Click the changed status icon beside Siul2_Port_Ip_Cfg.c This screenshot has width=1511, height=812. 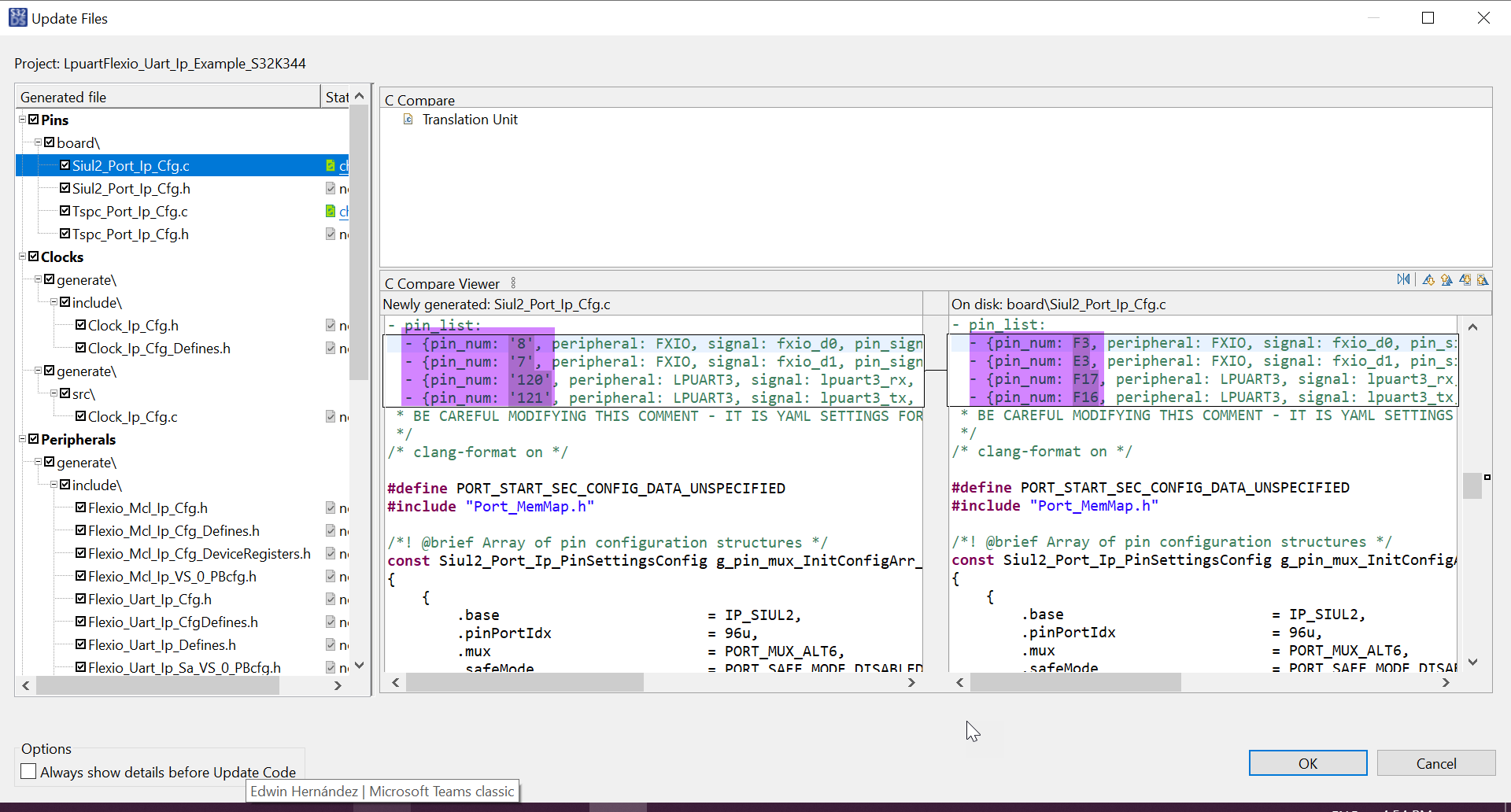[x=329, y=165]
